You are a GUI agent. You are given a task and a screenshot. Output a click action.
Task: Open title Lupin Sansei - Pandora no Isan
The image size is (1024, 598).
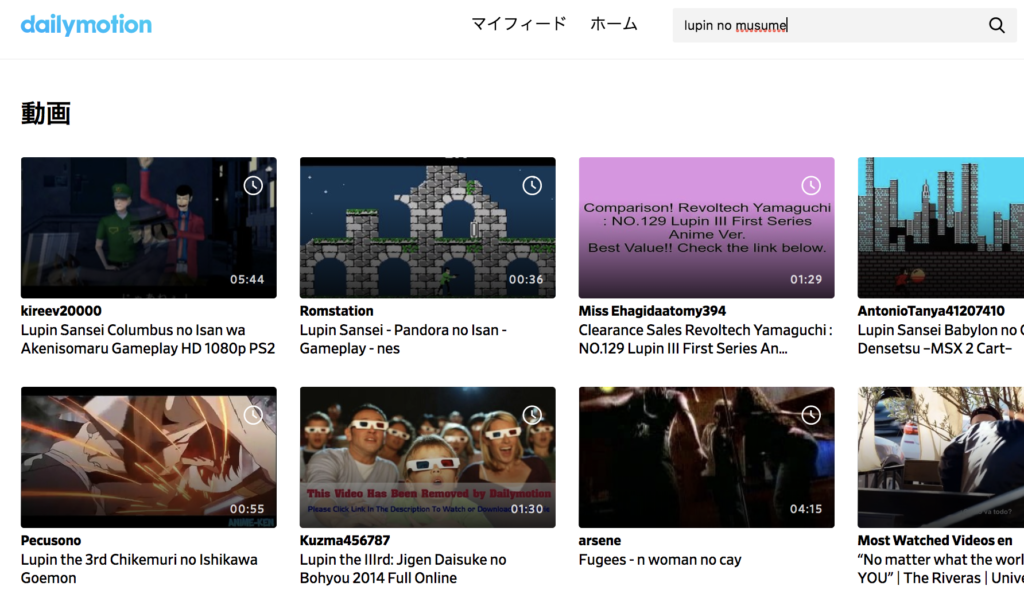(404, 339)
